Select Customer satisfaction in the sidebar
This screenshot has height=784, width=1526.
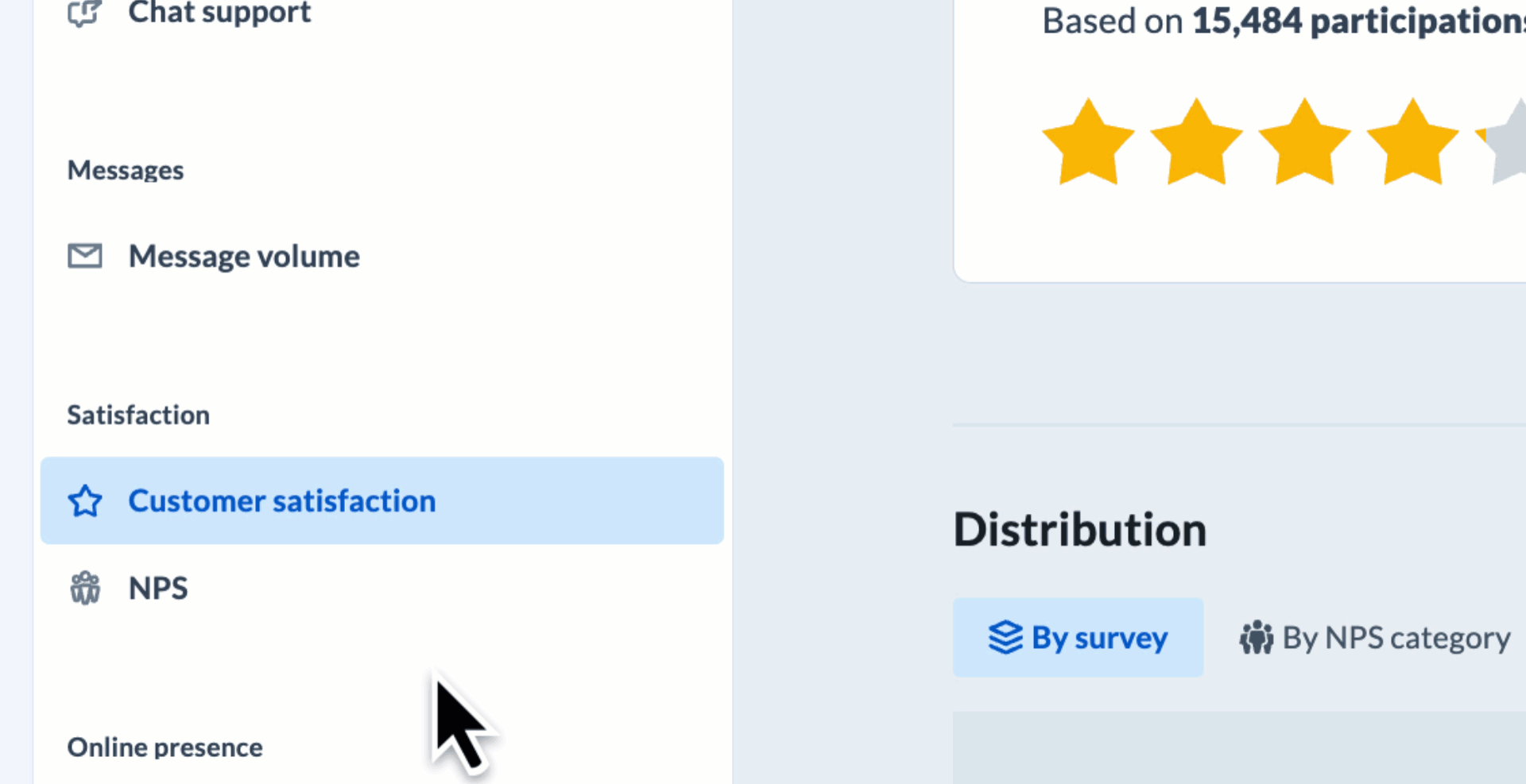[281, 501]
